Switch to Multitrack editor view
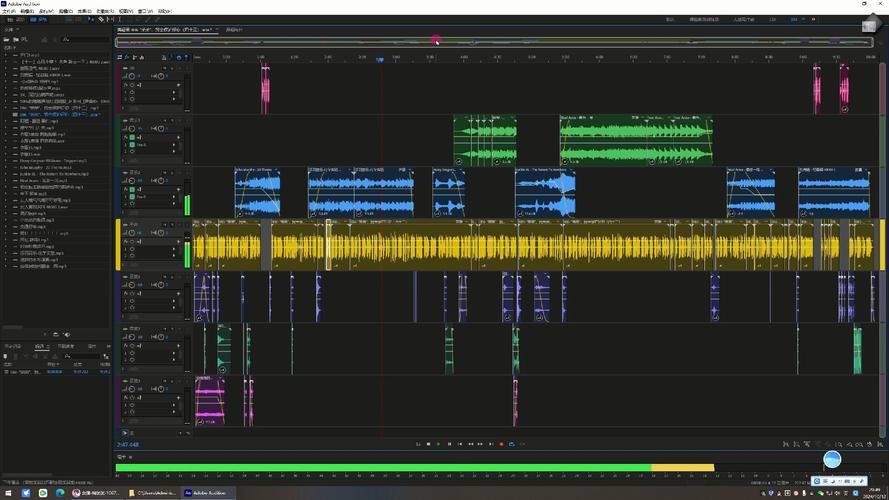Viewport: 889px width, 500px height. pyautogui.click(x=39, y=19)
